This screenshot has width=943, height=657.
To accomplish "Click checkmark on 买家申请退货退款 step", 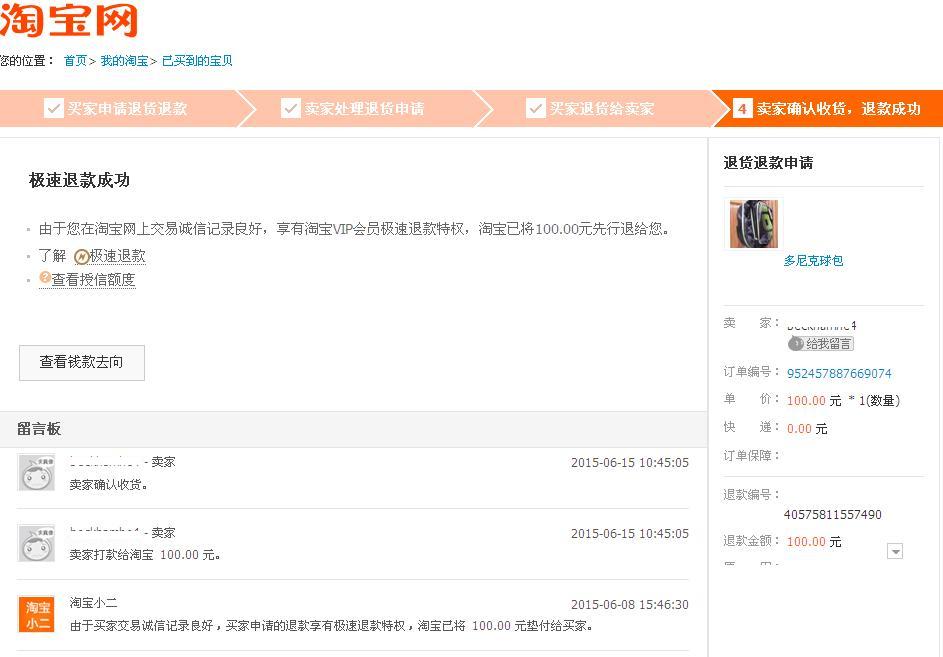I will pyautogui.click(x=54, y=108).
